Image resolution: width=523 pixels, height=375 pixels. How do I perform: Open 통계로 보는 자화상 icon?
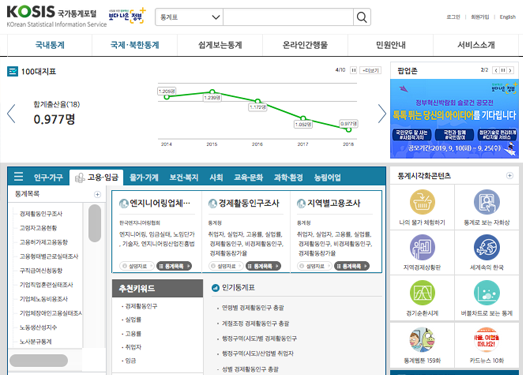click(x=487, y=202)
